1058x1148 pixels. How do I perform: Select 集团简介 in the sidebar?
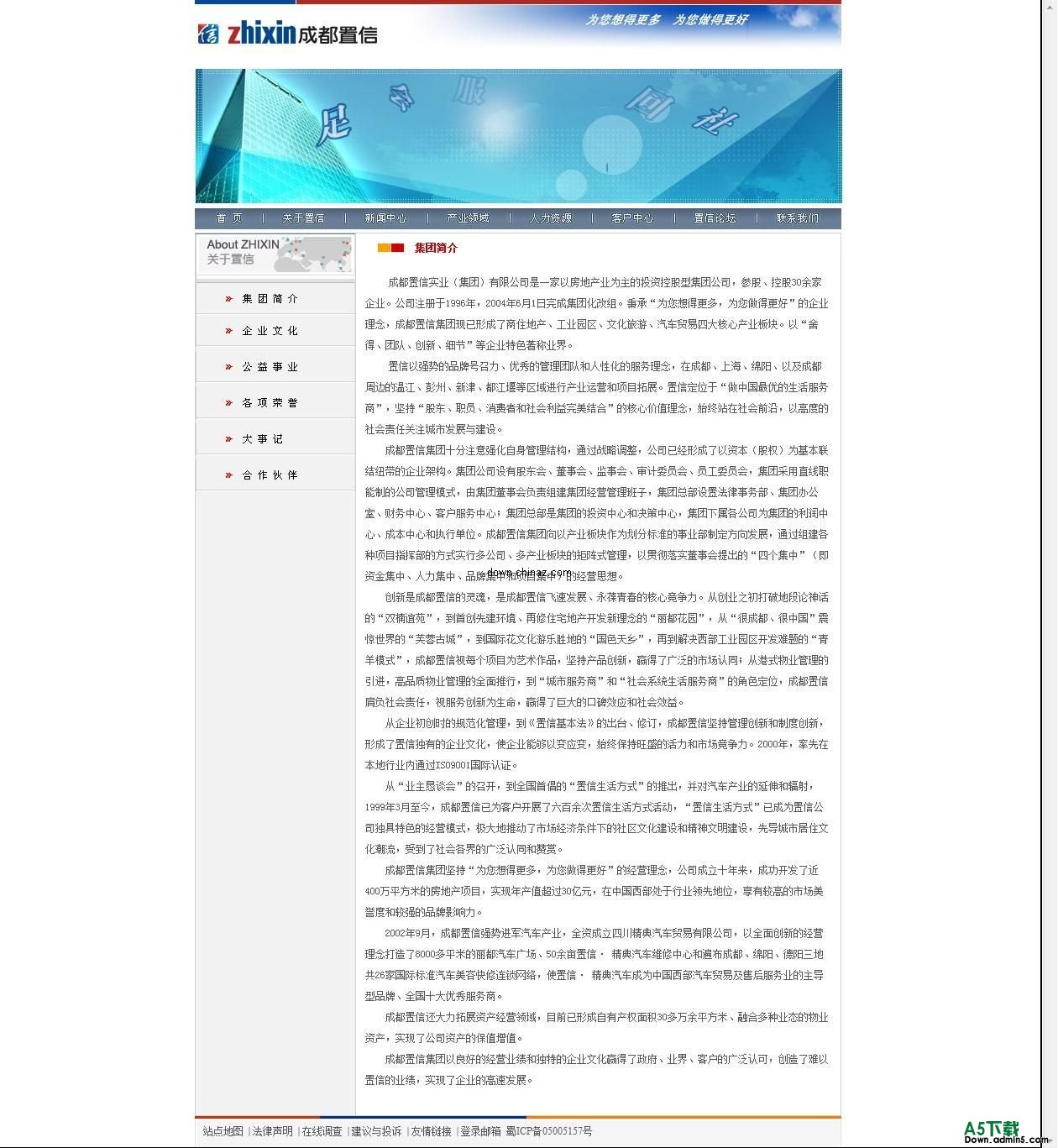tap(270, 299)
